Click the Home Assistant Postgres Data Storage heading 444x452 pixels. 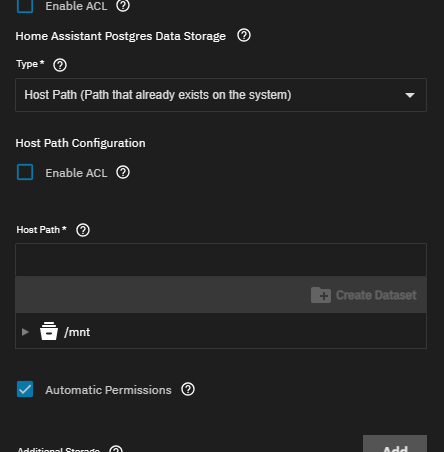tap(121, 36)
